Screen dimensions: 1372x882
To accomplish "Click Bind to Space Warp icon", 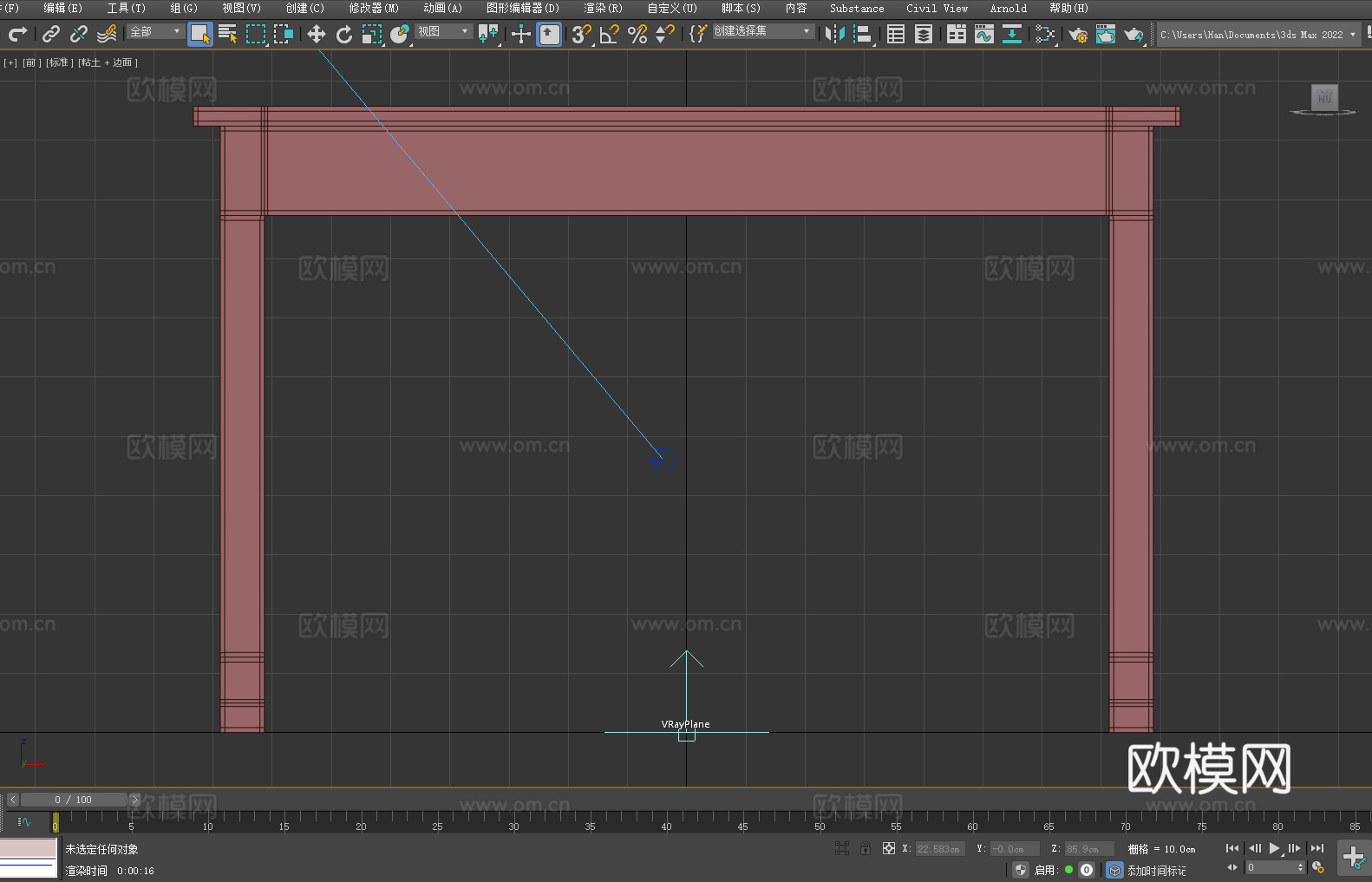I will [107, 34].
